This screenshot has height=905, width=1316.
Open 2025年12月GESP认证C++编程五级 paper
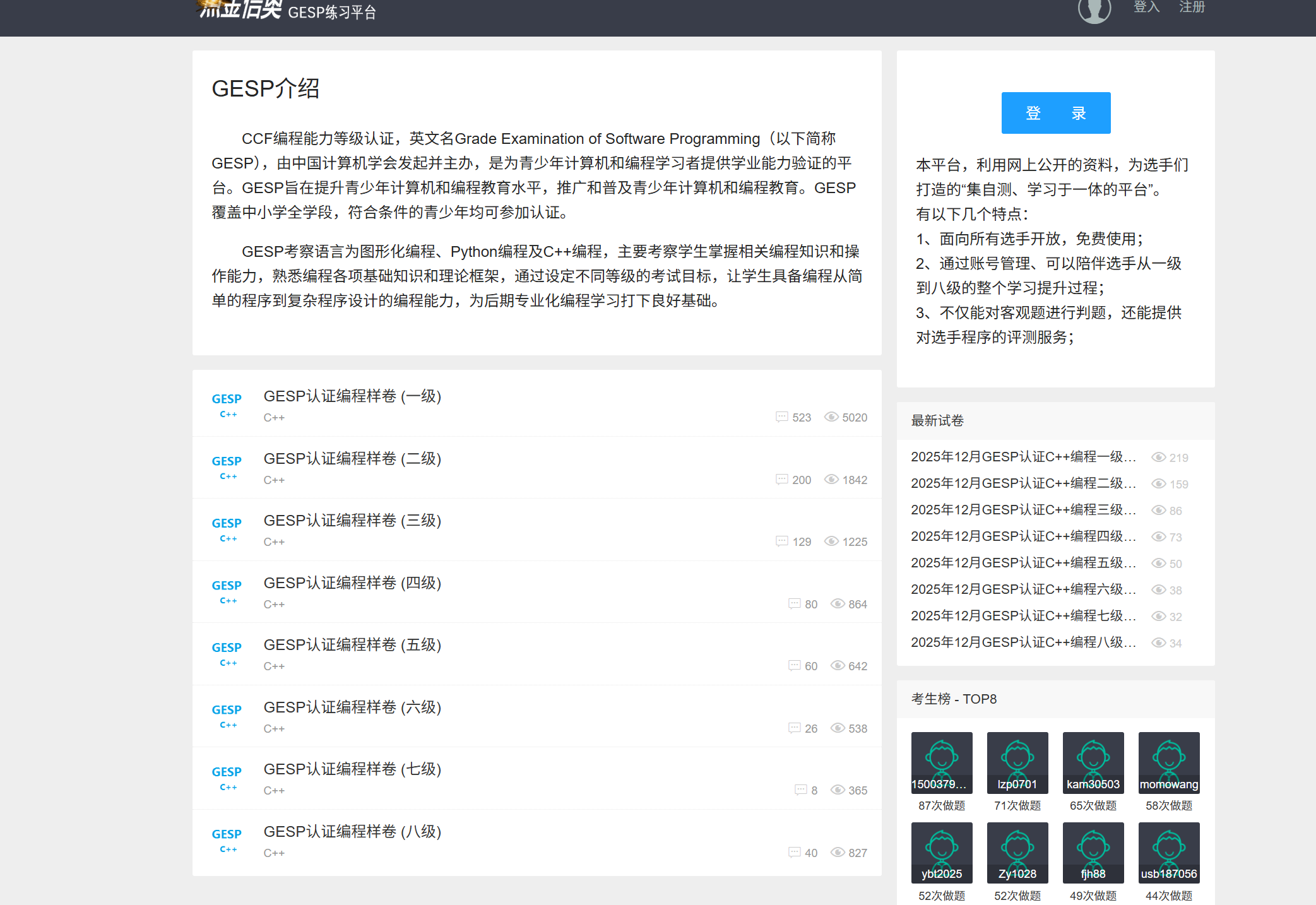coord(1023,563)
